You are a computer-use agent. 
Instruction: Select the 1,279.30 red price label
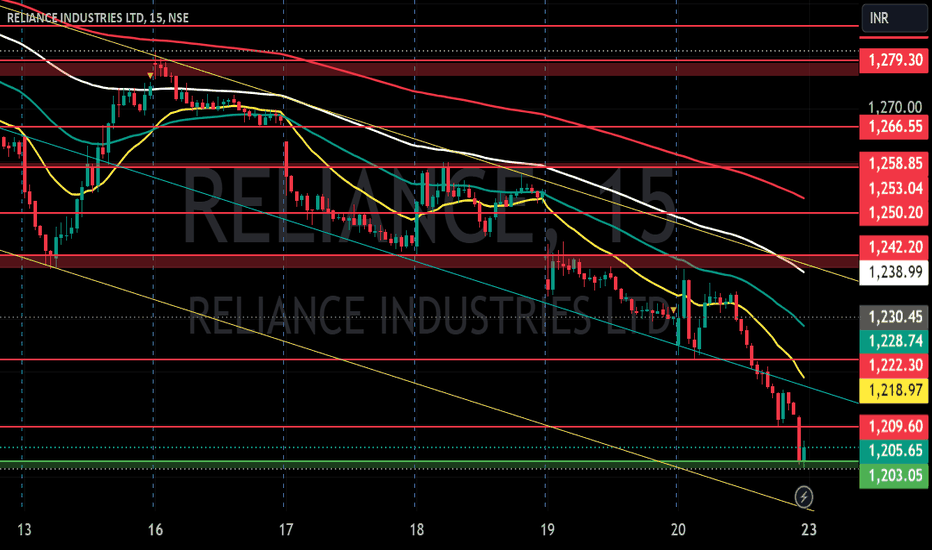coord(895,59)
